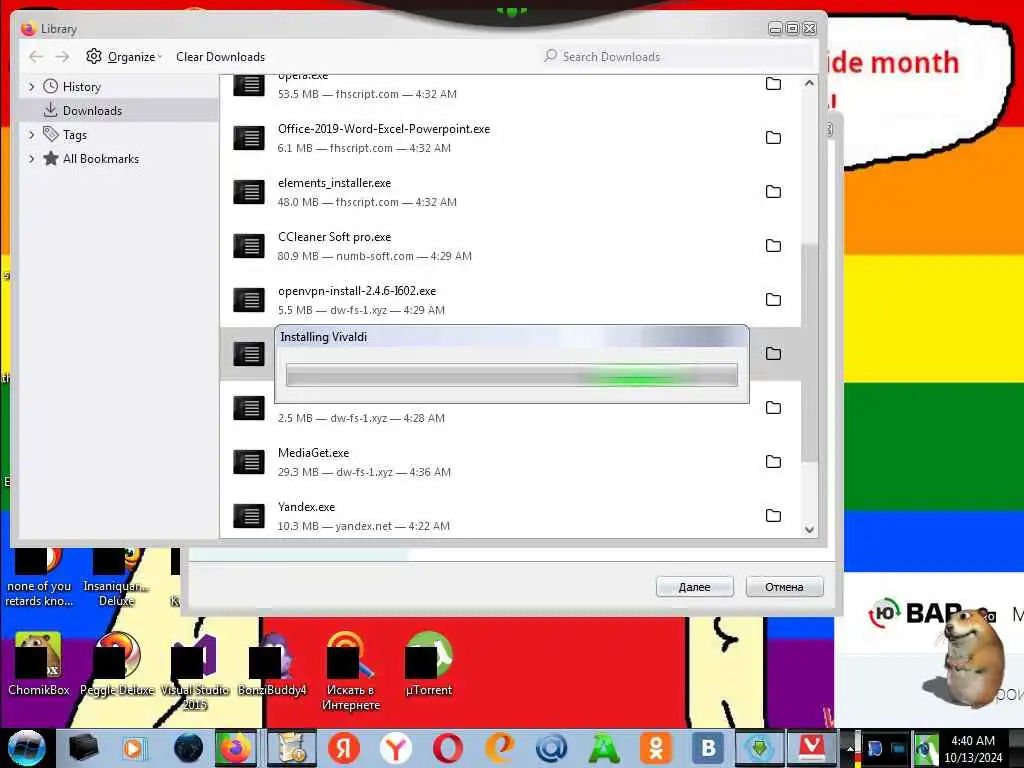The width and height of the screenshot is (1024, 768).
Task: Open containing folder for MediaGet.exe
Action: pos(773,462)
